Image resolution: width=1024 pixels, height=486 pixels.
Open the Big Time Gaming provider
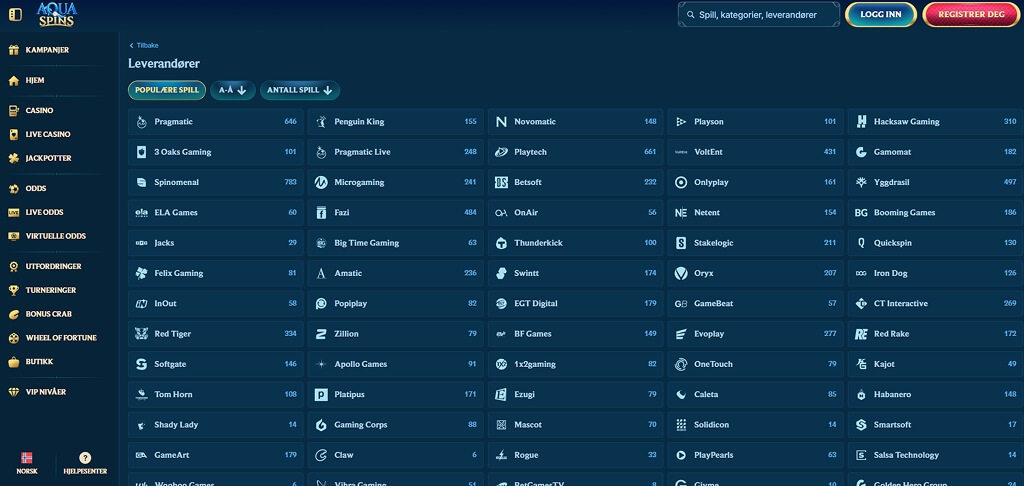395,243
